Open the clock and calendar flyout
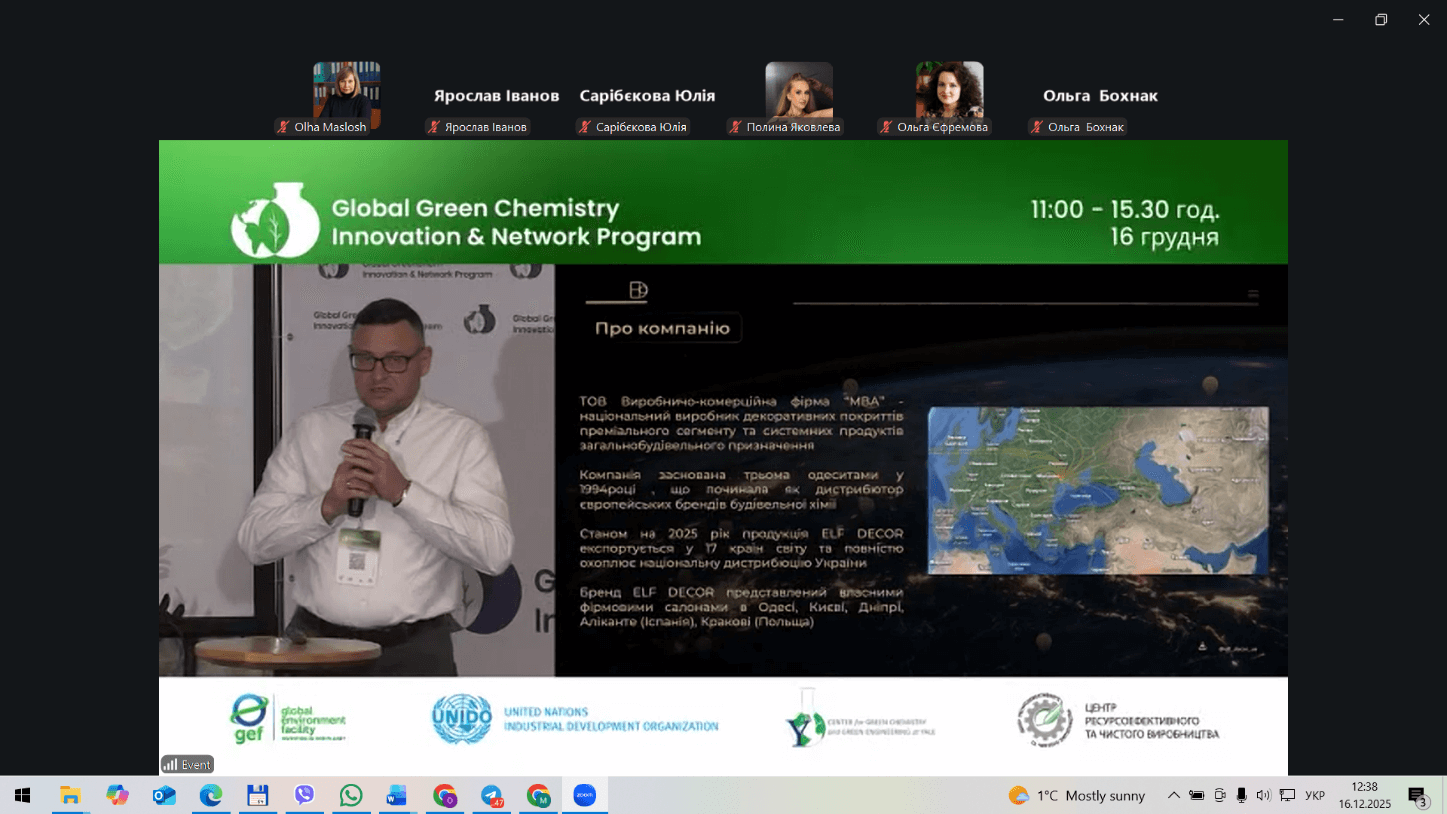This screenshot has width=1447, height=814. (x=1364, y=796)
